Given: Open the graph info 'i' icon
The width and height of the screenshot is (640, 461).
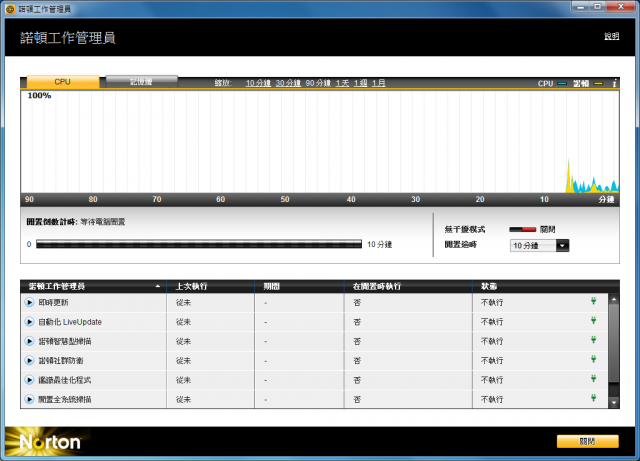Looking at the screenshot, I should (x=614, y=83).
